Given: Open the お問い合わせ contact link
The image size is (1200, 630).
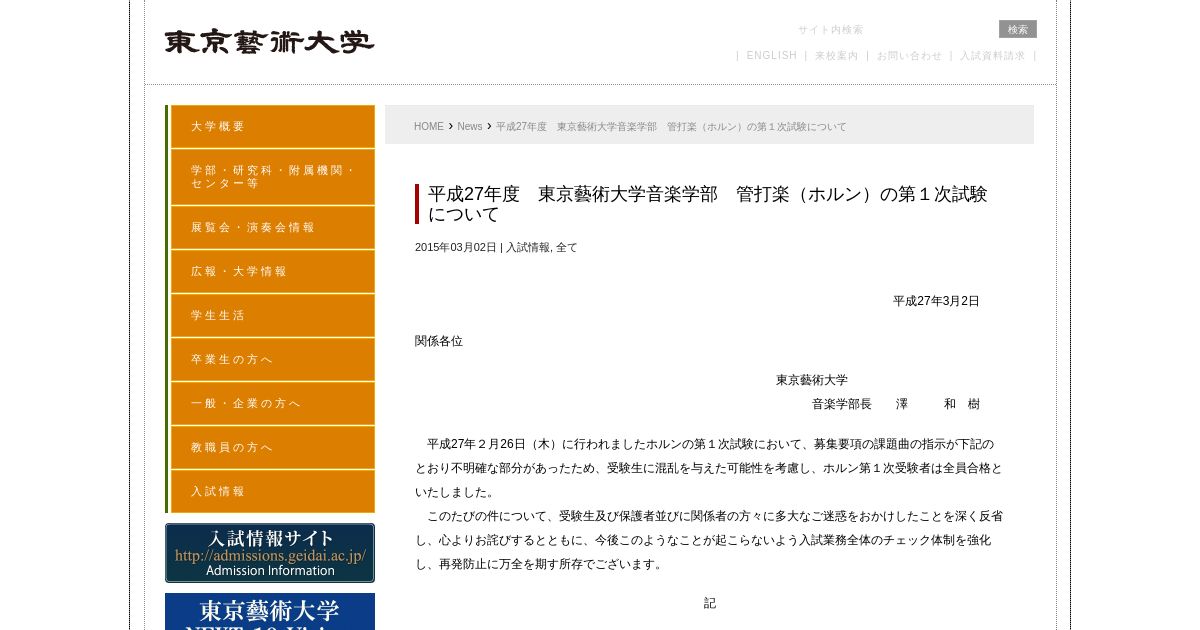Looking at the screenshot, I should tap(910, 56).
